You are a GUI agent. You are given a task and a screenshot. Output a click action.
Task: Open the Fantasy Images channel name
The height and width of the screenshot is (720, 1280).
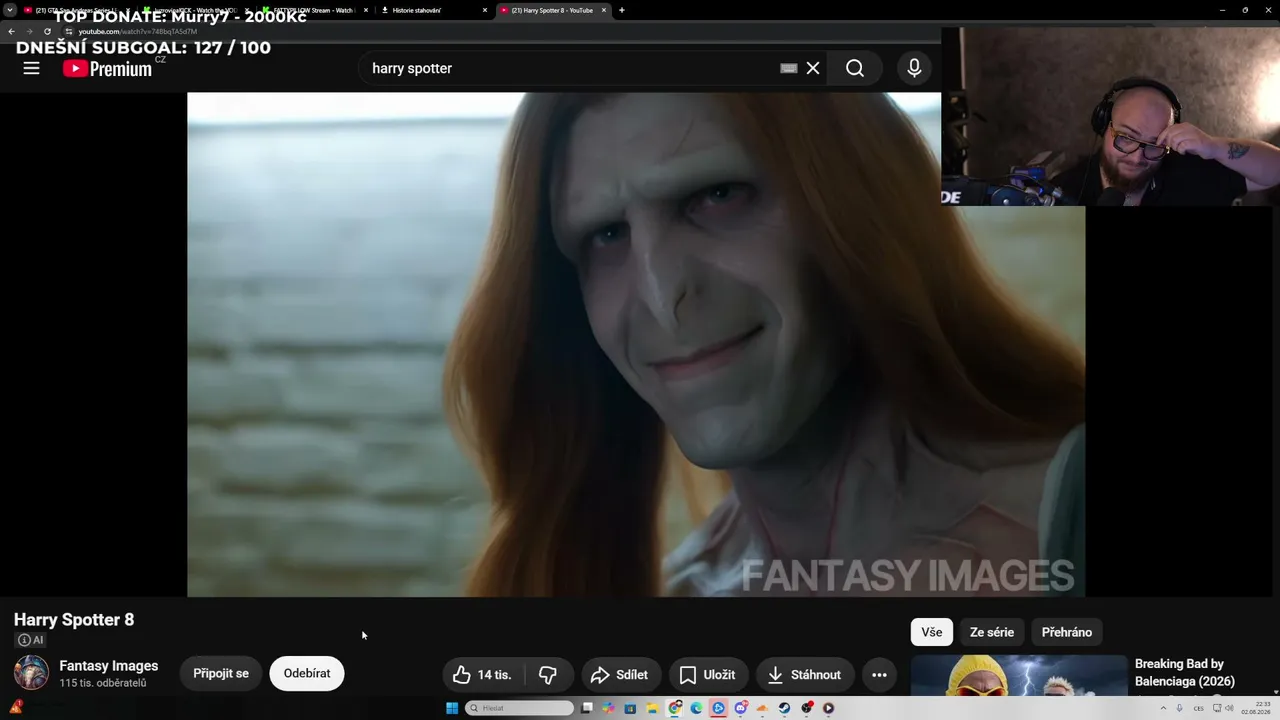(x=108, y=666)
